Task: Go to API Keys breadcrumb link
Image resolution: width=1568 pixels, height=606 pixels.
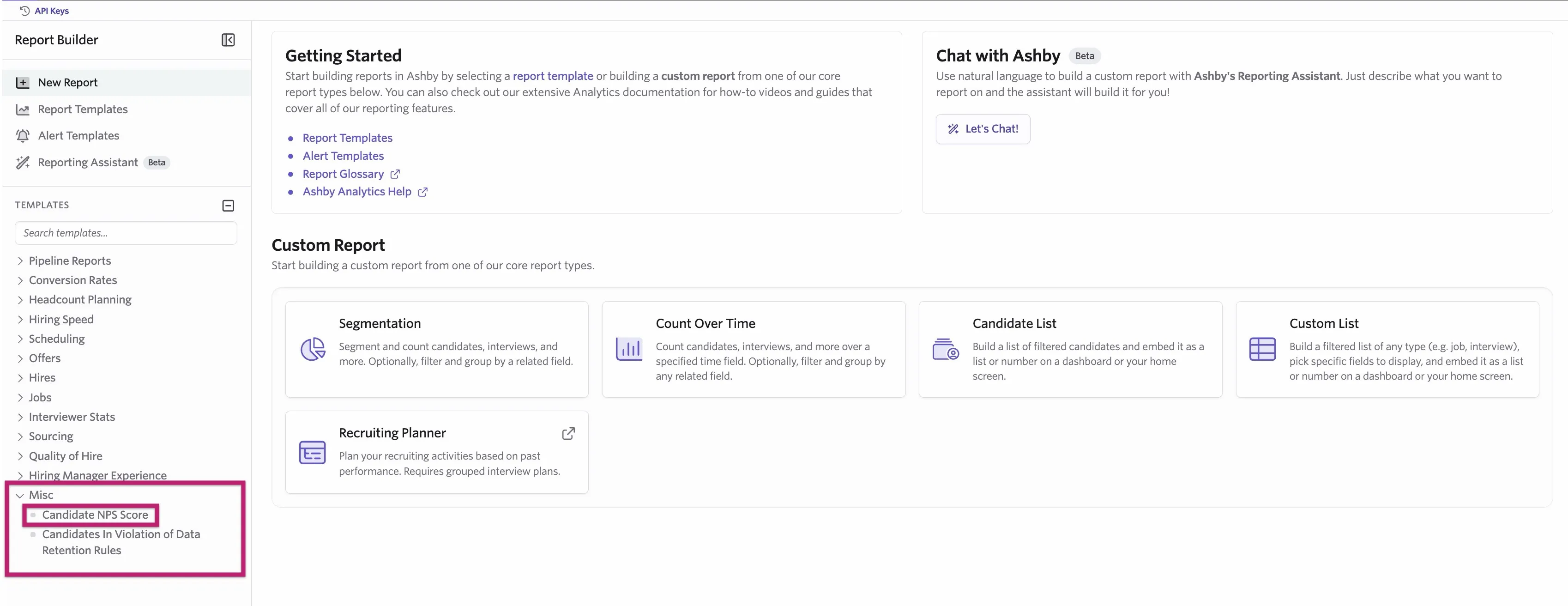Action: [x=52, y=10]
